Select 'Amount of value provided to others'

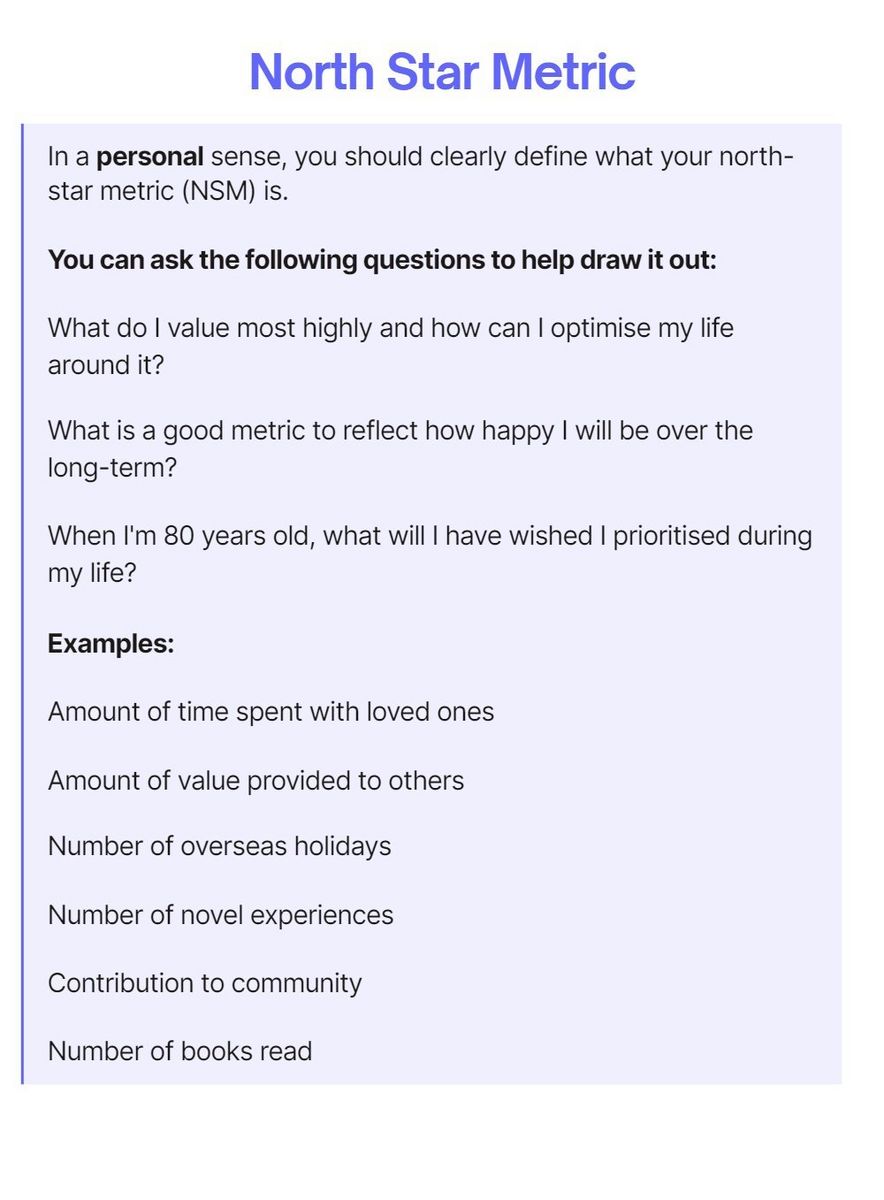256,780
